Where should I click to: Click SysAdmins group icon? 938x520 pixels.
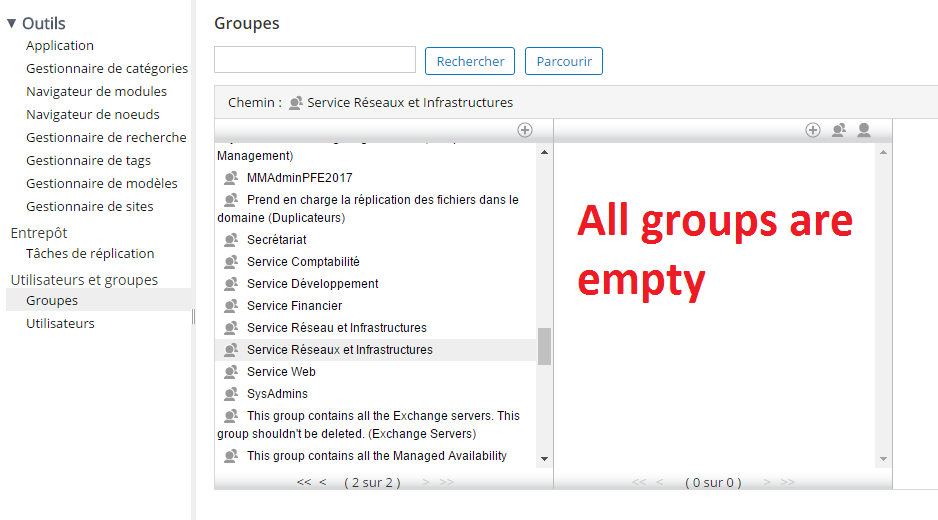click(231, 394)
